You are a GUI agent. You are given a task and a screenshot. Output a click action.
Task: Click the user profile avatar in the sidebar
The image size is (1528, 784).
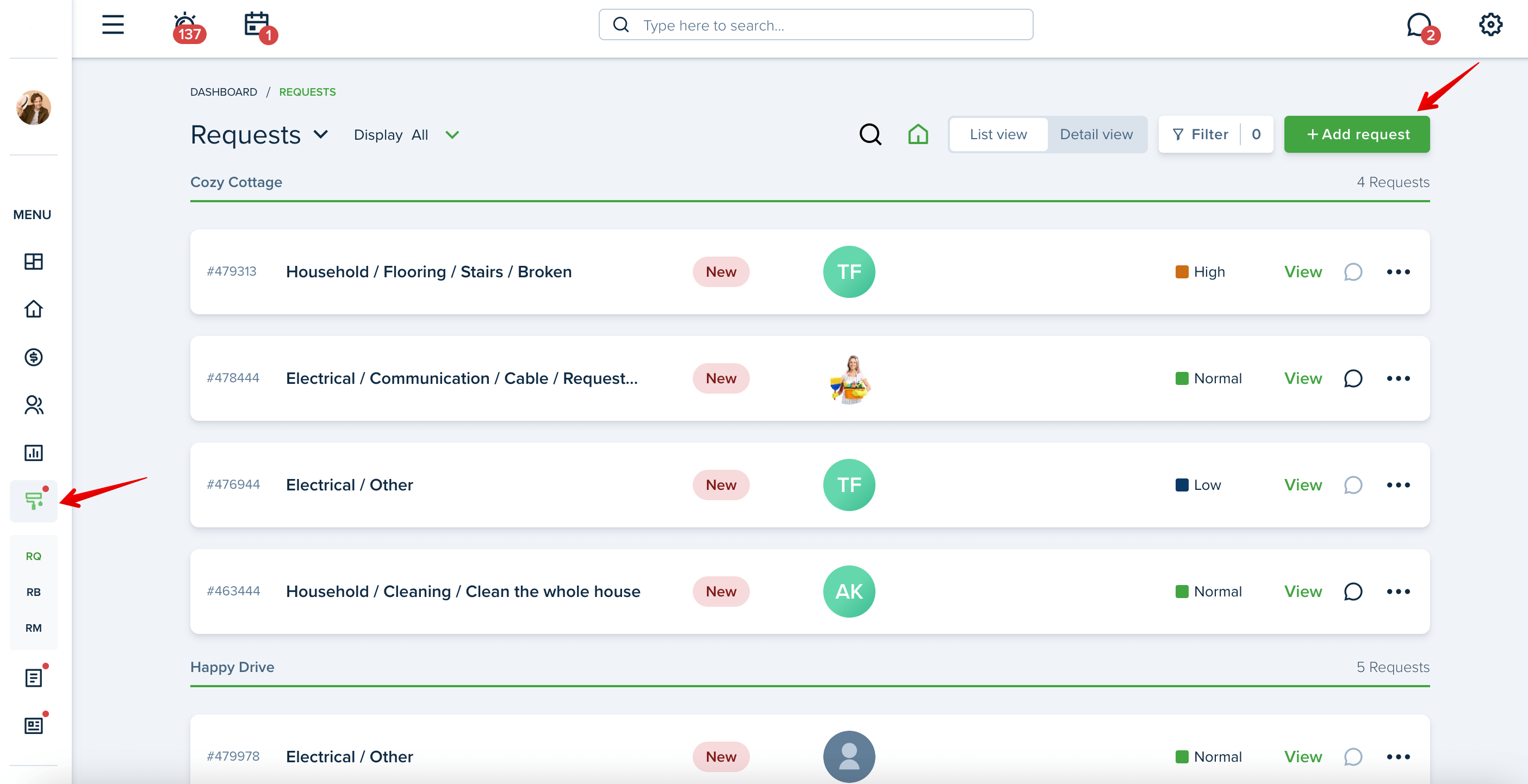pyautogui.click(x=33, y=107)
